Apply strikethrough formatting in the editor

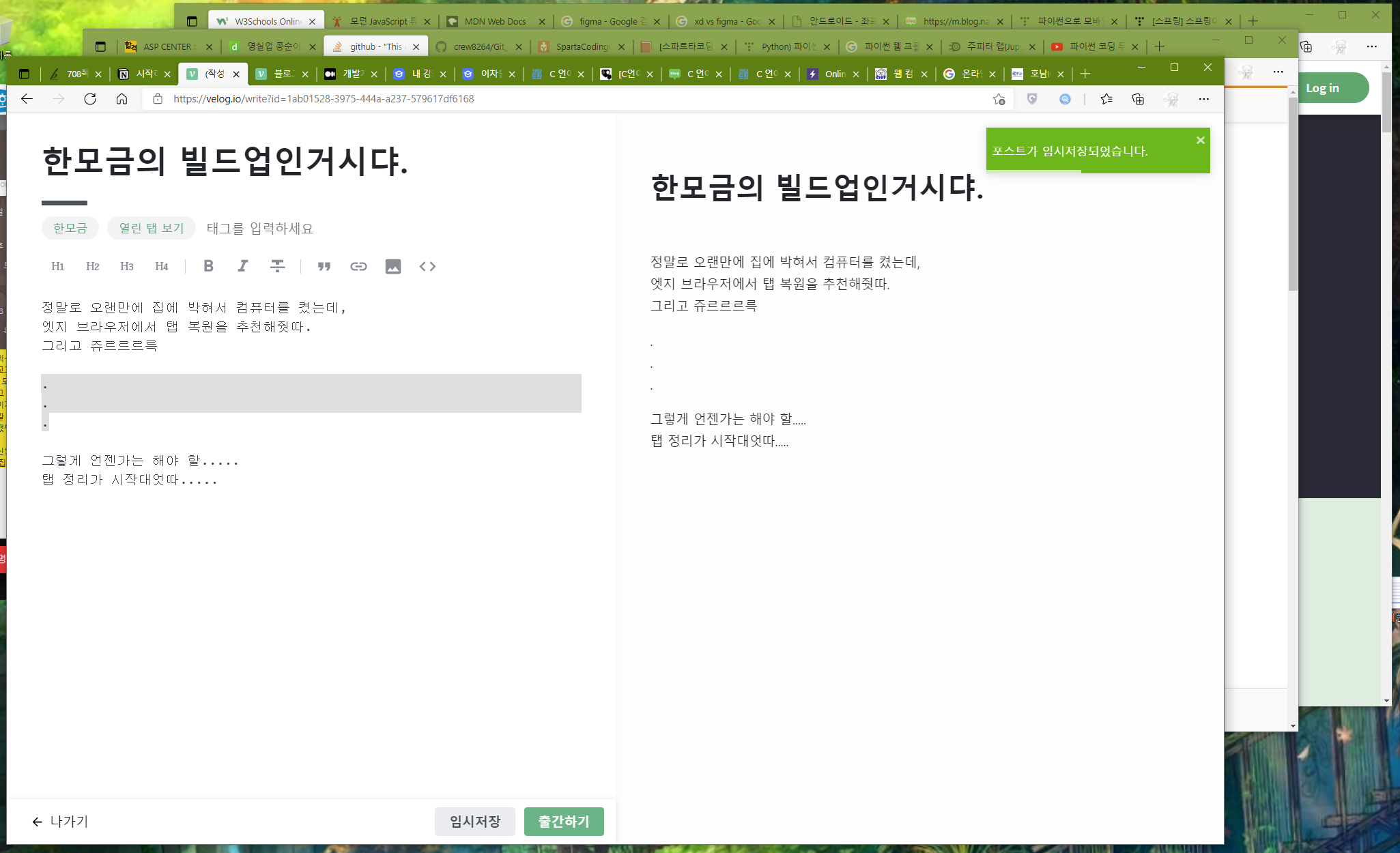(x=277, y=266)
